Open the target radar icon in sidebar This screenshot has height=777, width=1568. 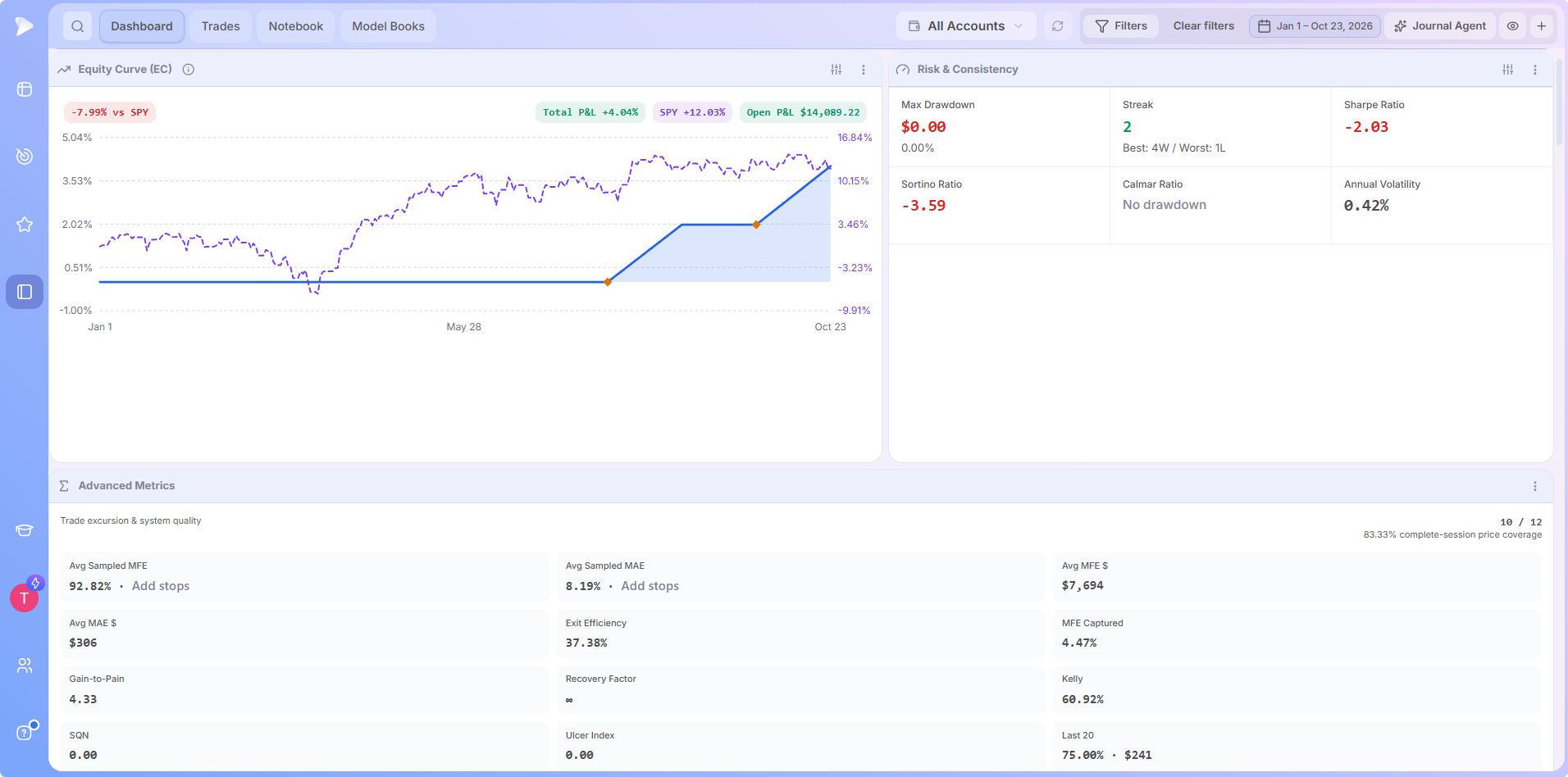(25, 156)
